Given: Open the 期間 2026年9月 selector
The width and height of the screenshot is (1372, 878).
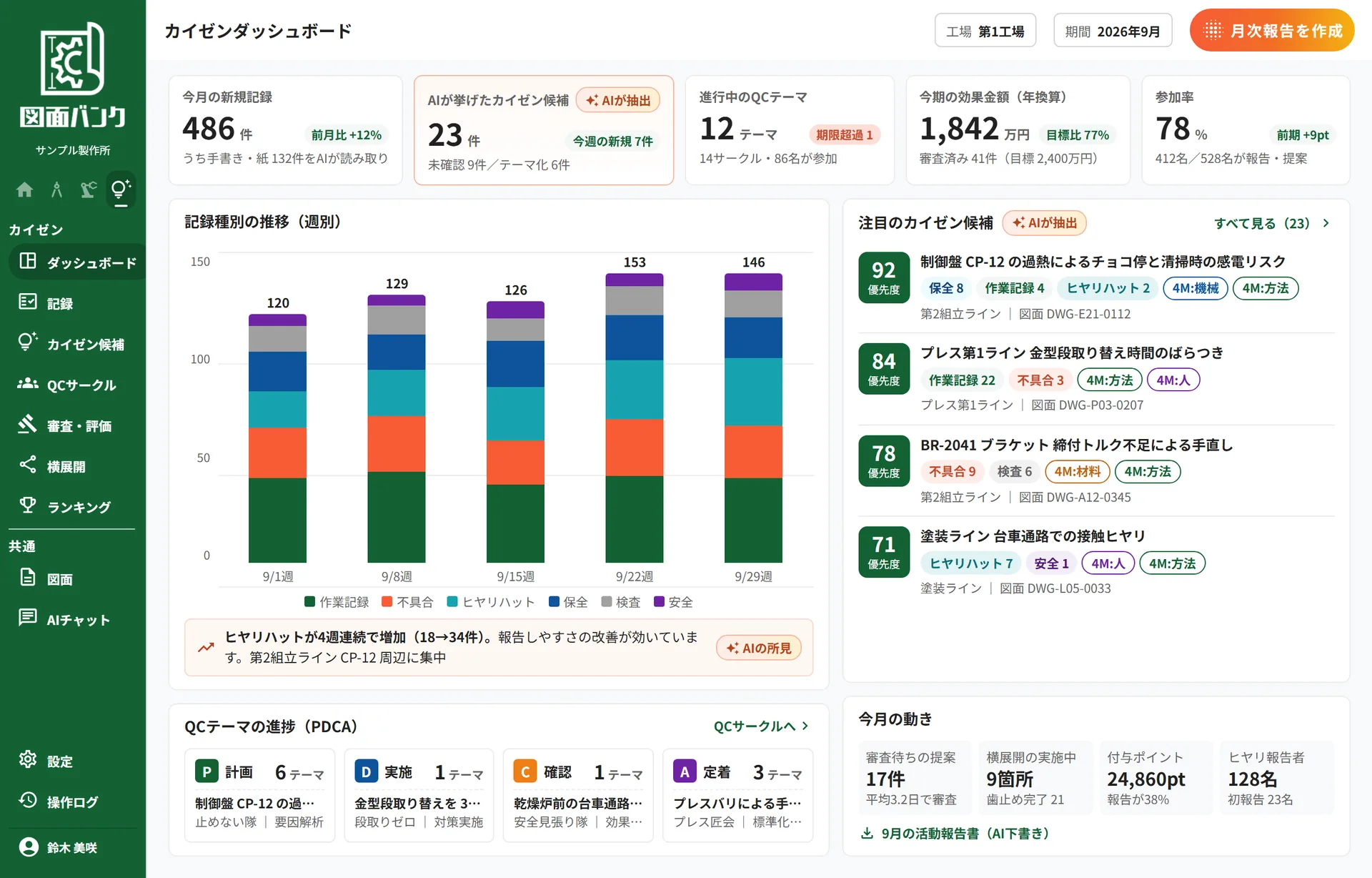Looking at the screenshot, I should (x=1112, y=31).
